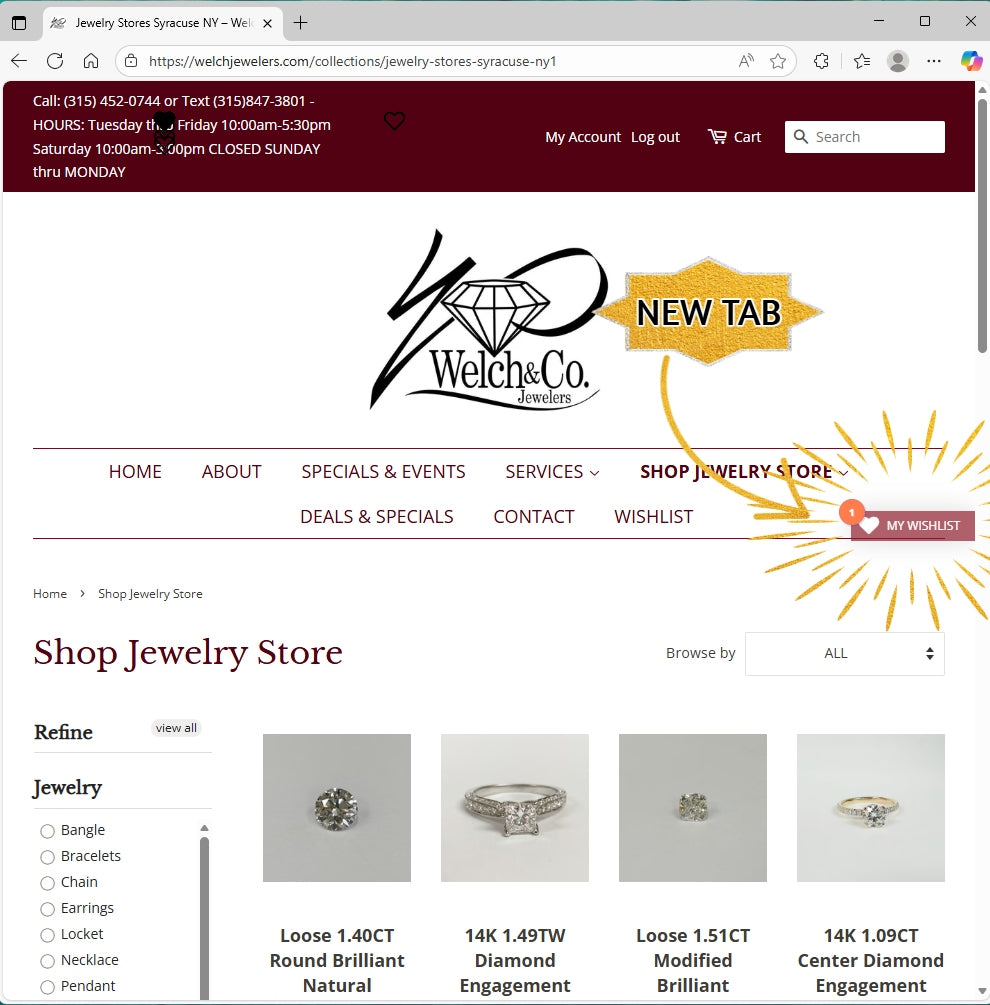The height and width of the screenshot is (1005, 990).
Task: Select the Earrings filter option
Action: tap(77, 908)
